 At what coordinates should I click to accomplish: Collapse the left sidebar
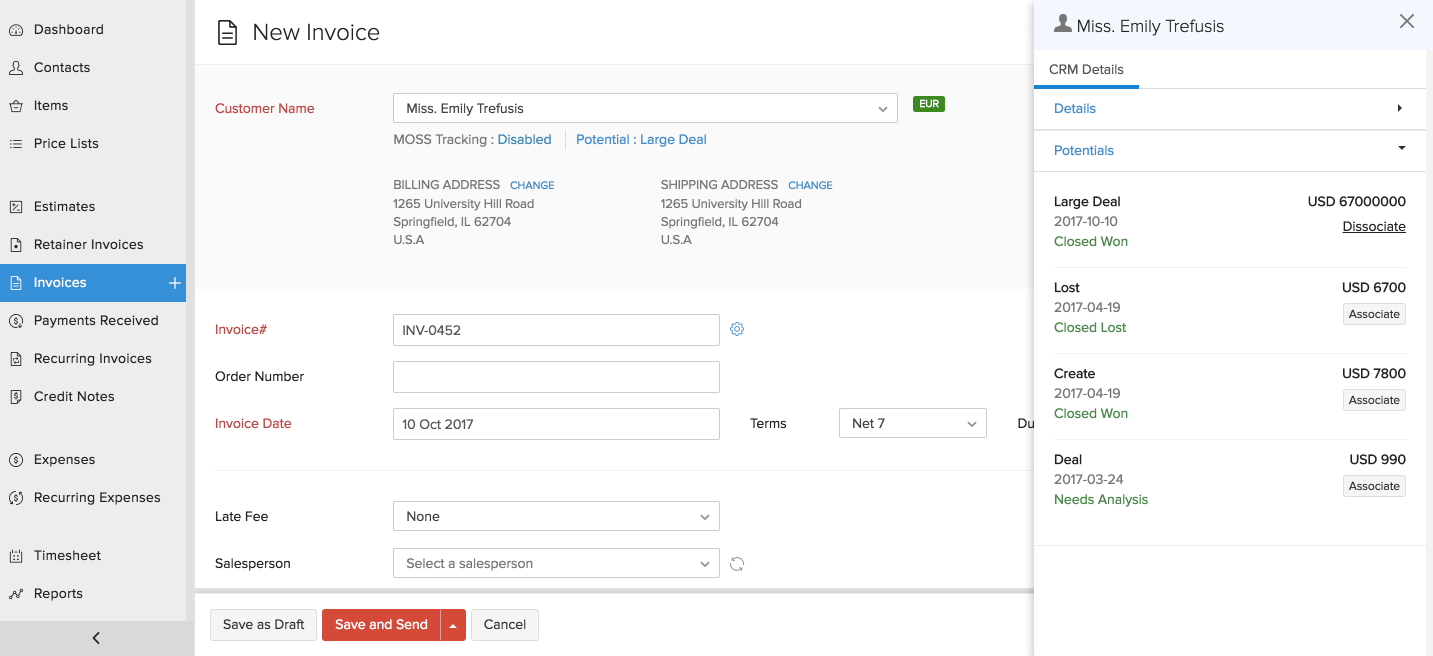tap(95, 637)
